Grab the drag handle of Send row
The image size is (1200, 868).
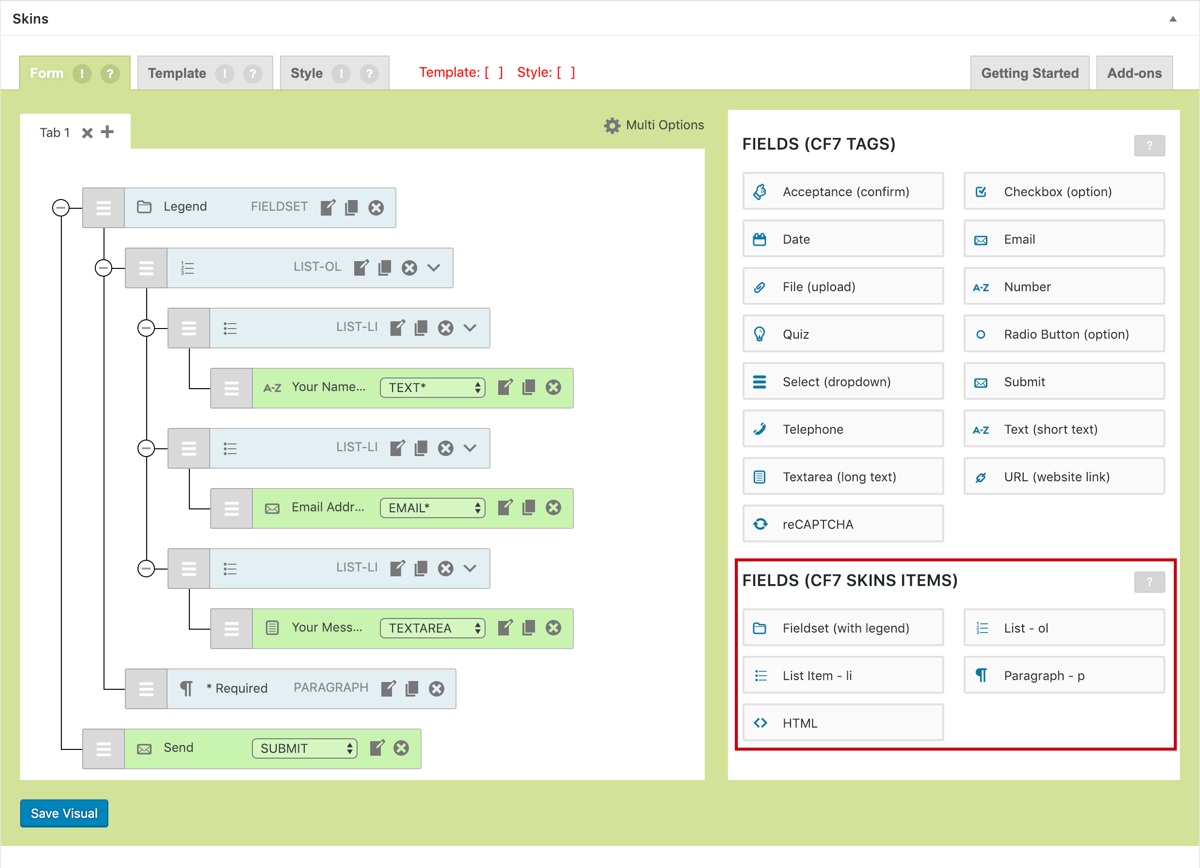pyautogui.click(x=103, y=748)
